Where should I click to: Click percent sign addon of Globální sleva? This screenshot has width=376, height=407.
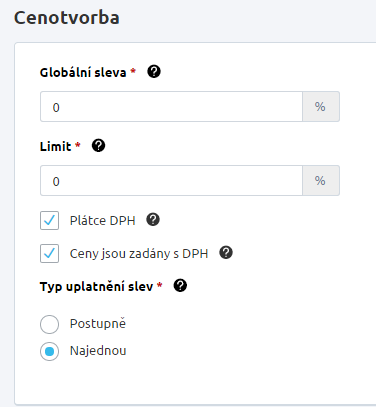click(x=321, y=107)
